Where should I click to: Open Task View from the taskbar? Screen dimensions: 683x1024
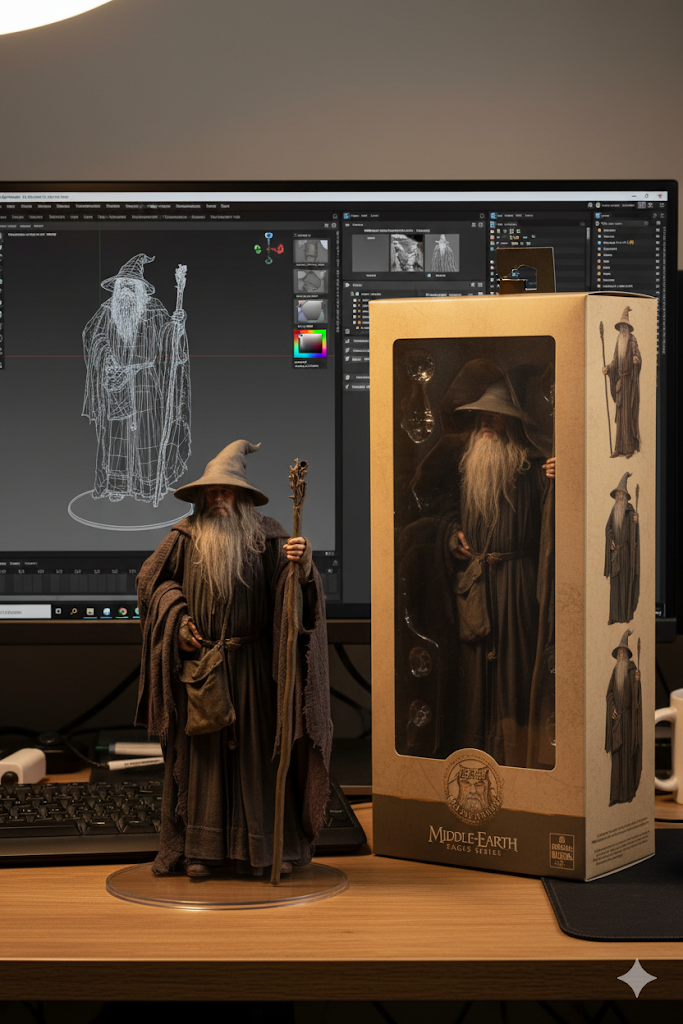click(x=58, y=612)
